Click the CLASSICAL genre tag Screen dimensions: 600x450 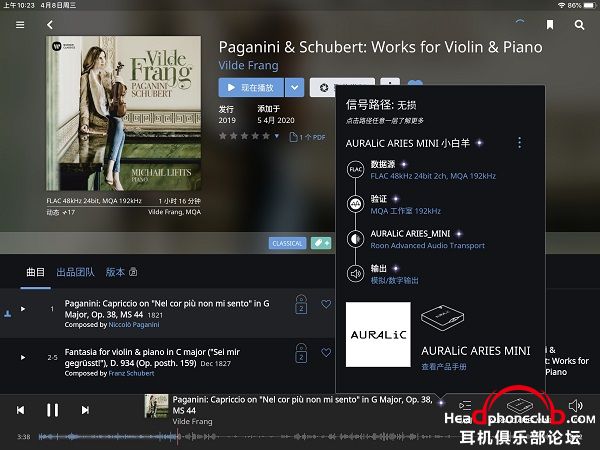pyautogui.click(x=287, y=243)
